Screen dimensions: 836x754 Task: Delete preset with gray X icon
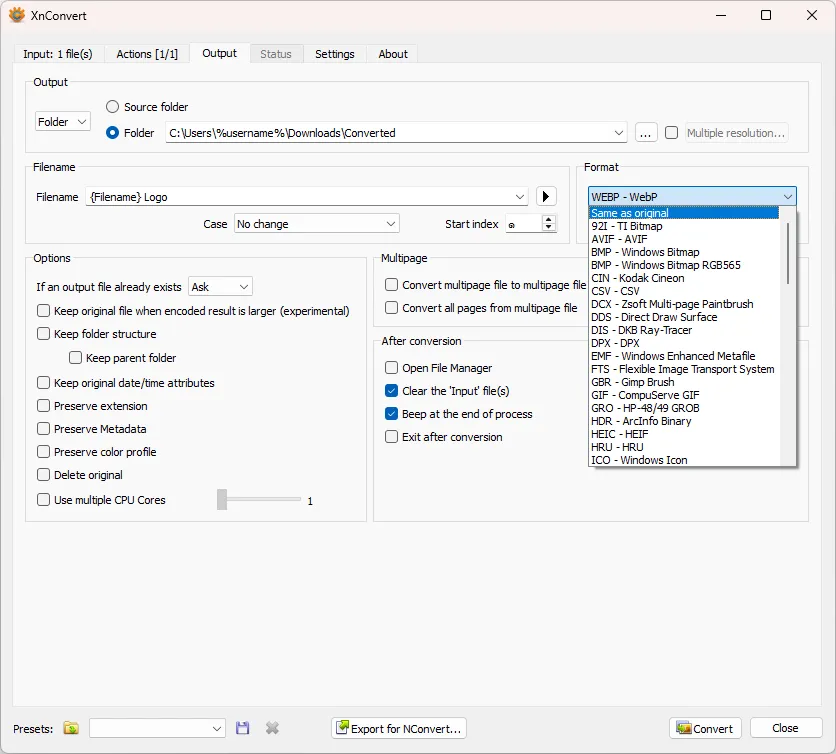(x=272, y=728)
